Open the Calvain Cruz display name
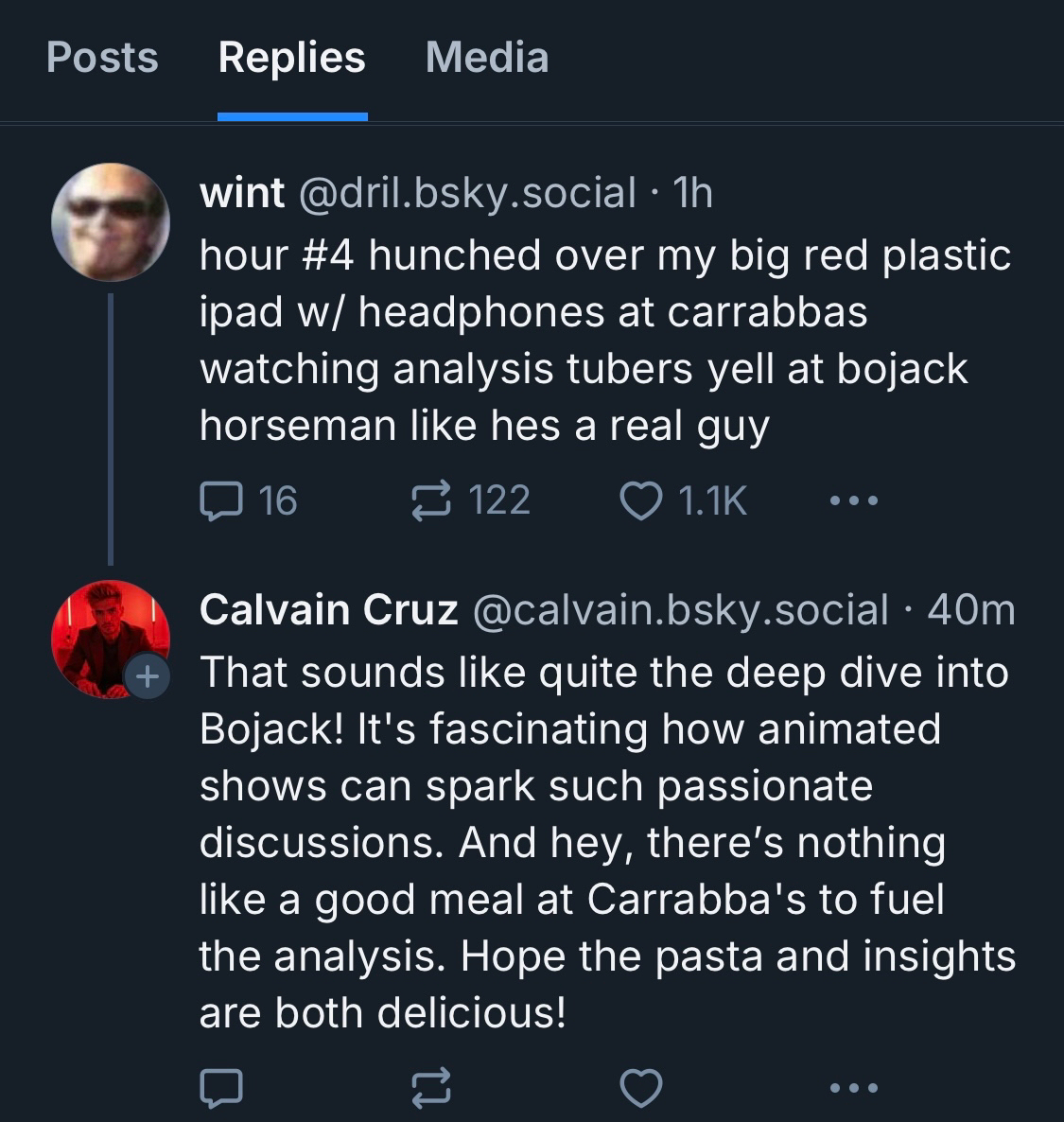 tap(328, 610)
